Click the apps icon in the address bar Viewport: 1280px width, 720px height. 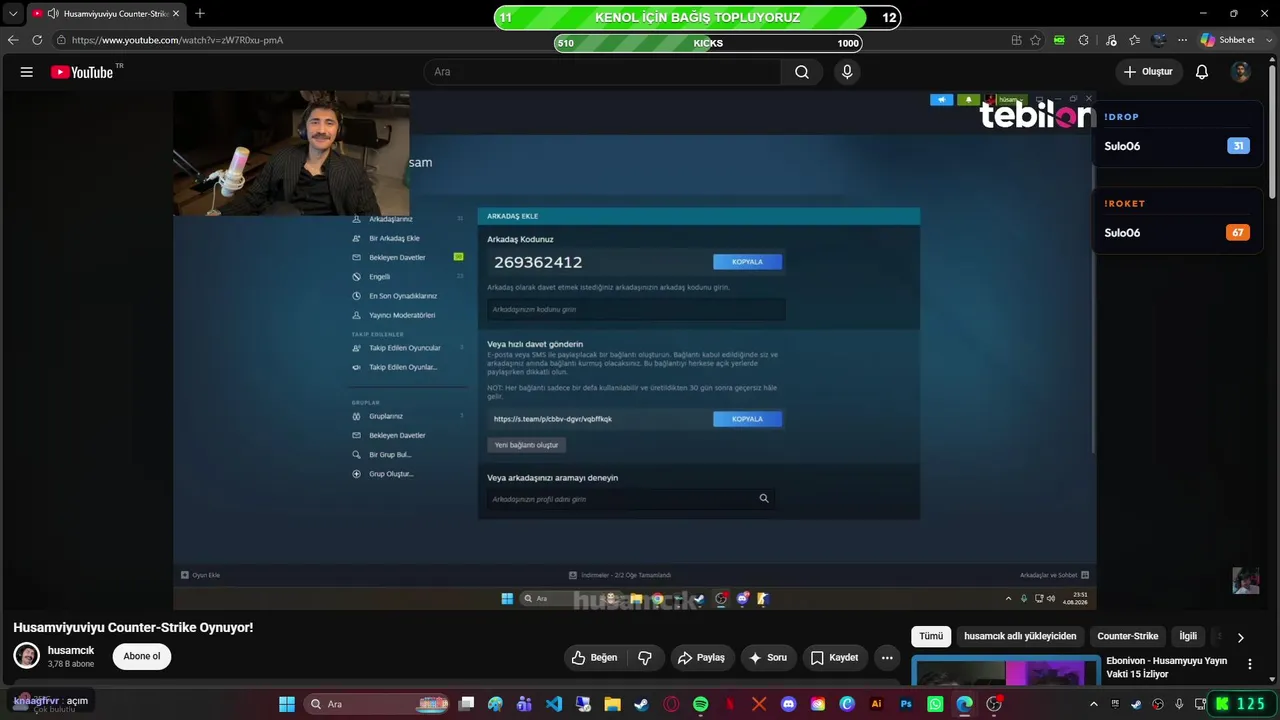[x=1016, y=40]
